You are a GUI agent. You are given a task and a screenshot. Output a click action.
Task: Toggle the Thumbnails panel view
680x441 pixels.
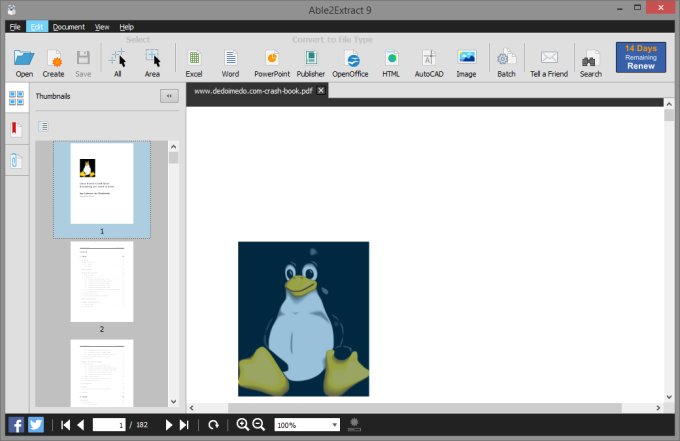coord(16,98)
